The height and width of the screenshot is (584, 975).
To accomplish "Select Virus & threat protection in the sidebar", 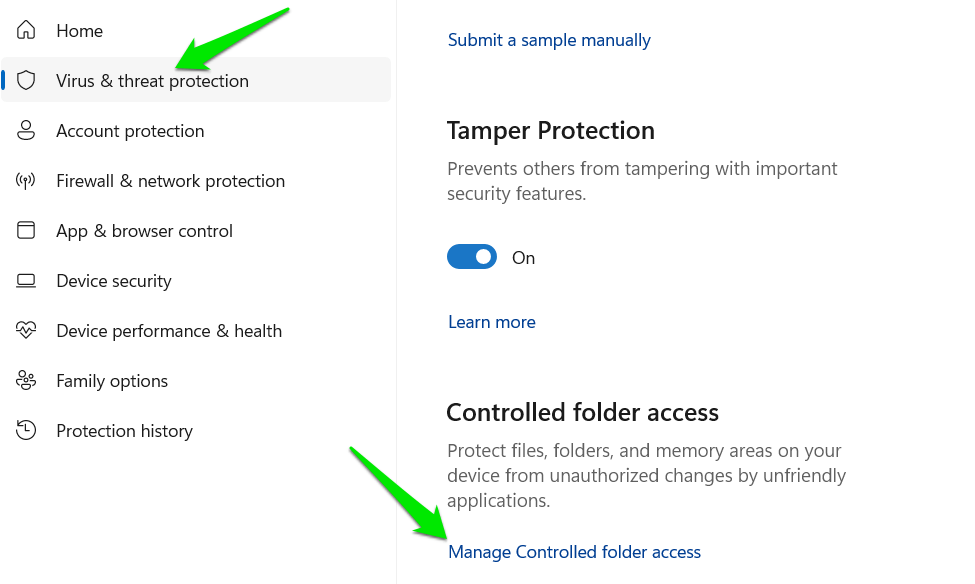I will coord(152,80).
